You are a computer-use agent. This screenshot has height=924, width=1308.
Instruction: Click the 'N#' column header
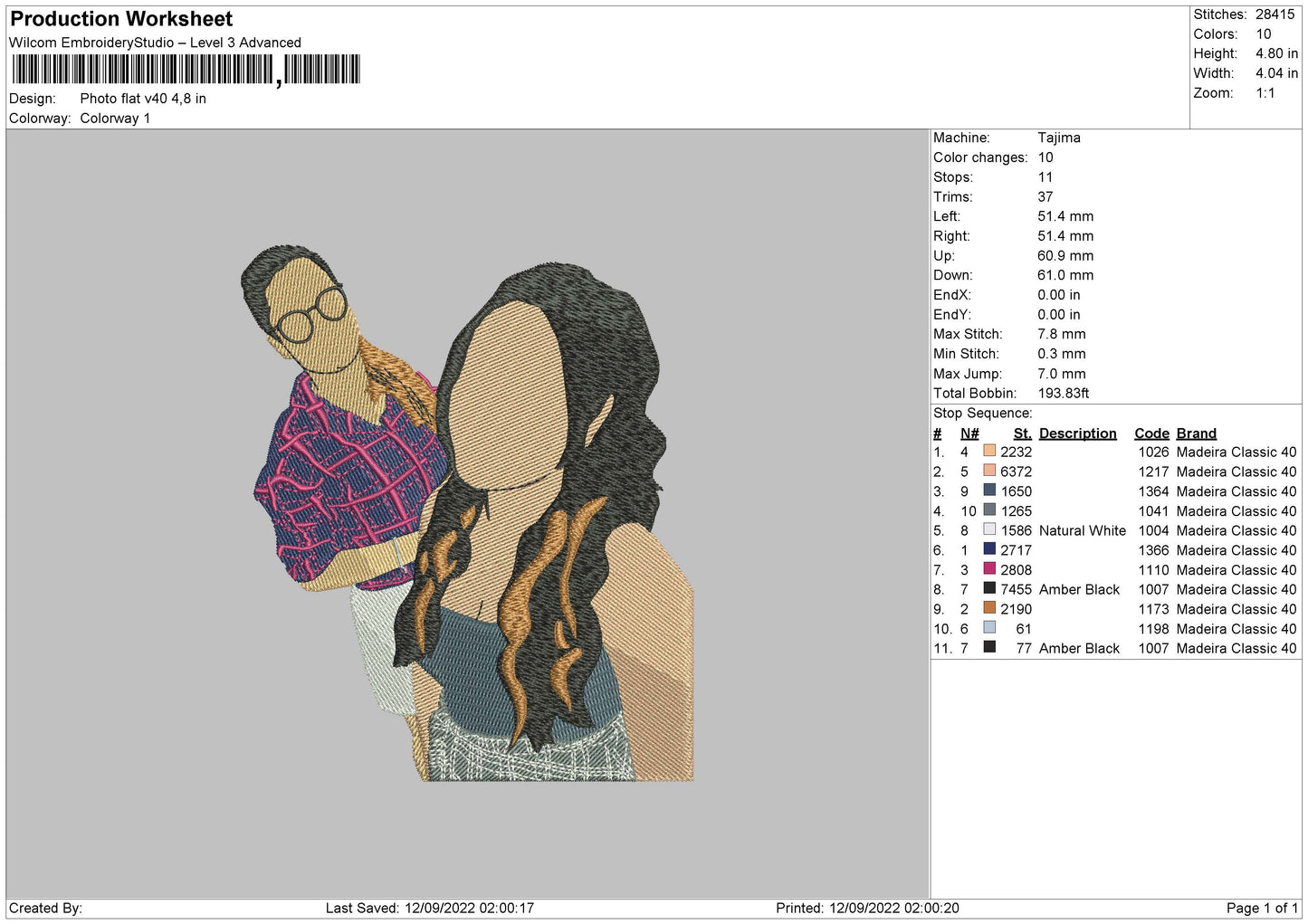[969, 433]
